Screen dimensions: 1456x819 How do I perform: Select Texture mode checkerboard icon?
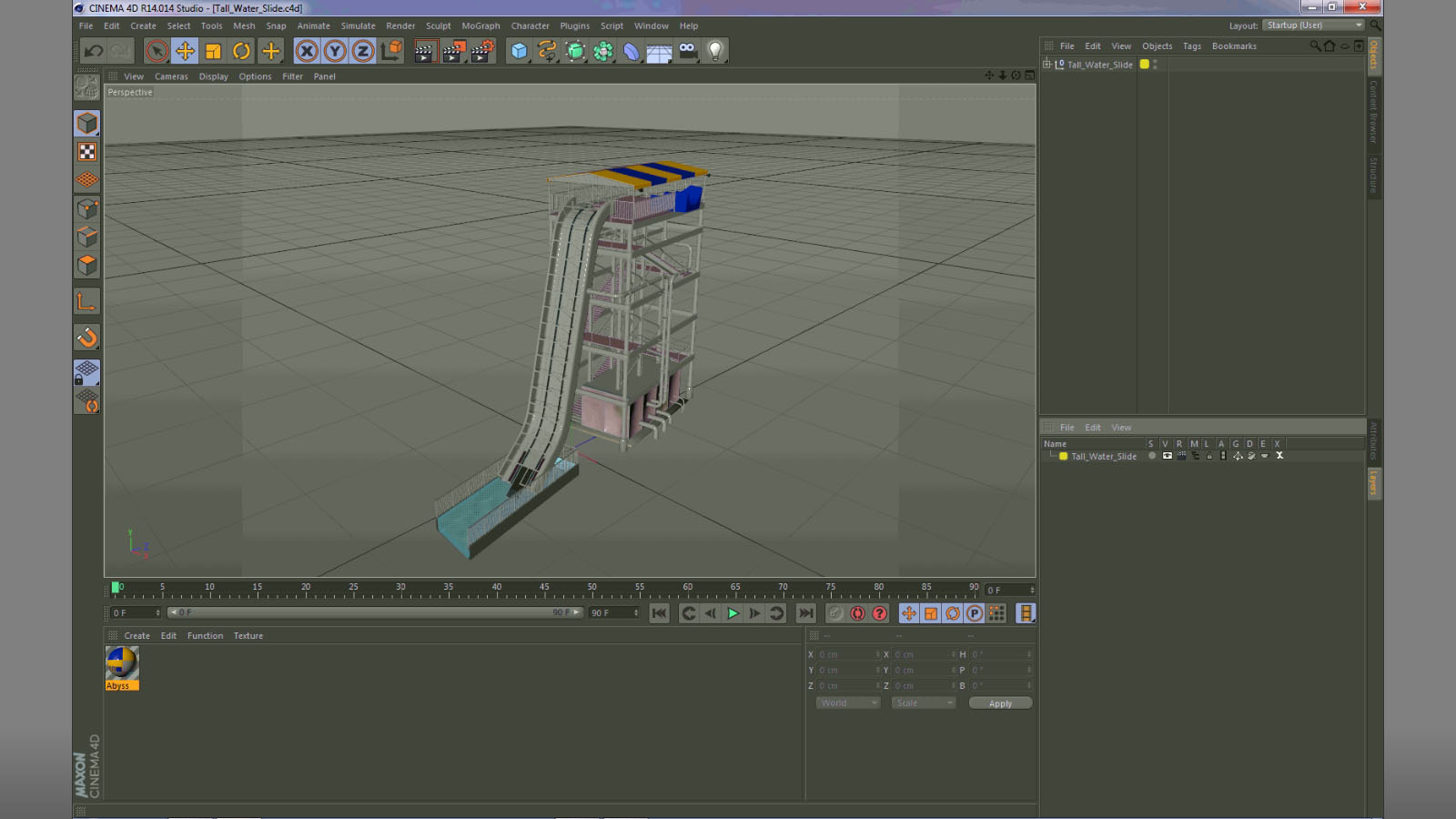click(x=87, y=152)
